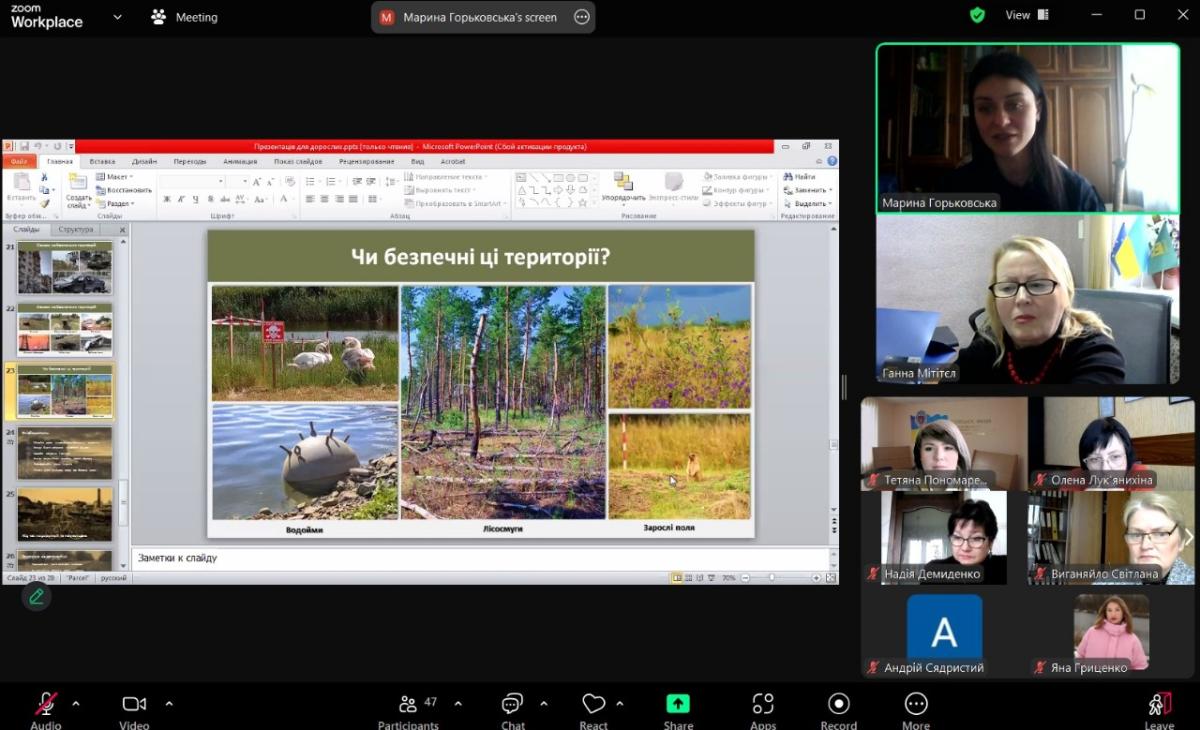Click the green annotation pencil icon

(x=37, y=597)
